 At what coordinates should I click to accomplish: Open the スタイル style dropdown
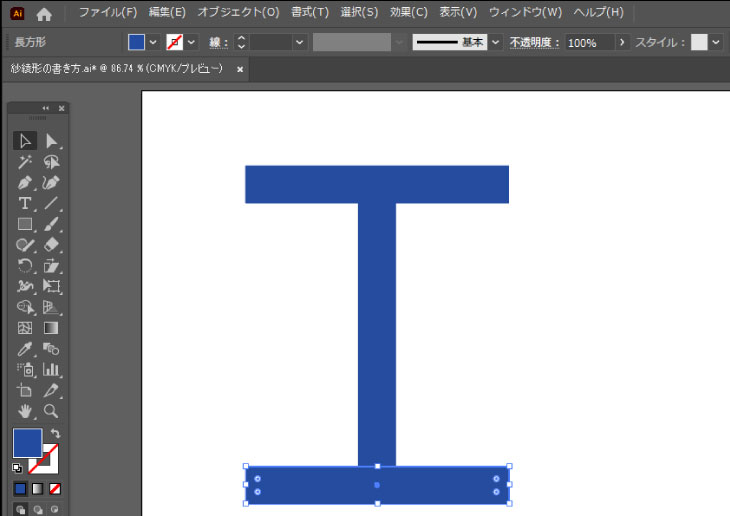tap(716, 43)
